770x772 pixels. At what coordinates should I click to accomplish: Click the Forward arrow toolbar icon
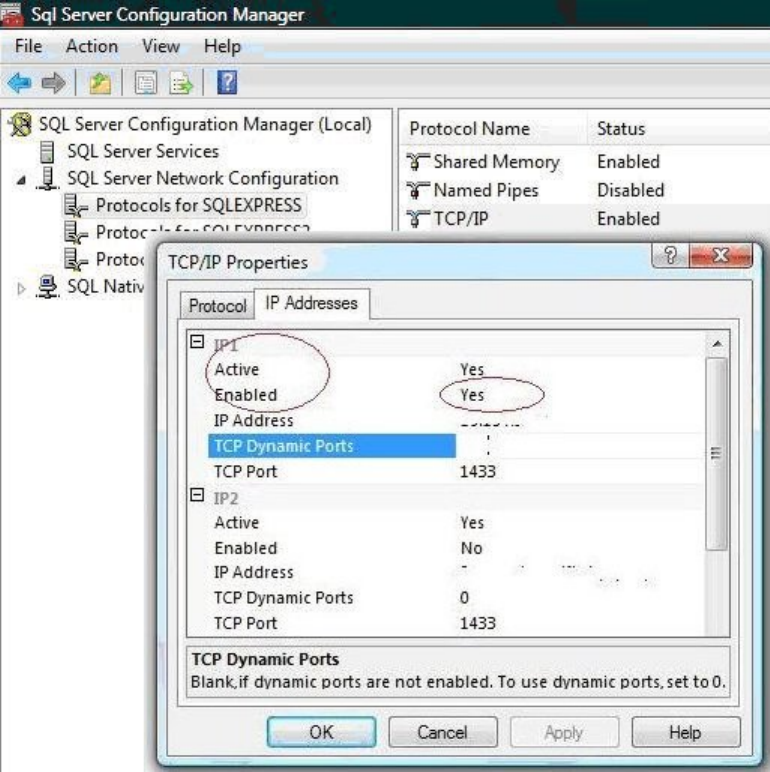54,83
